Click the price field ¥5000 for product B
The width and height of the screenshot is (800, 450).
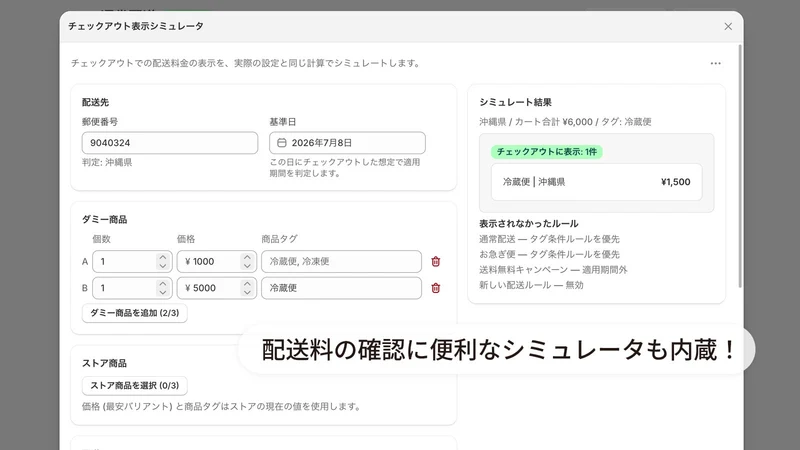point(216,288)
